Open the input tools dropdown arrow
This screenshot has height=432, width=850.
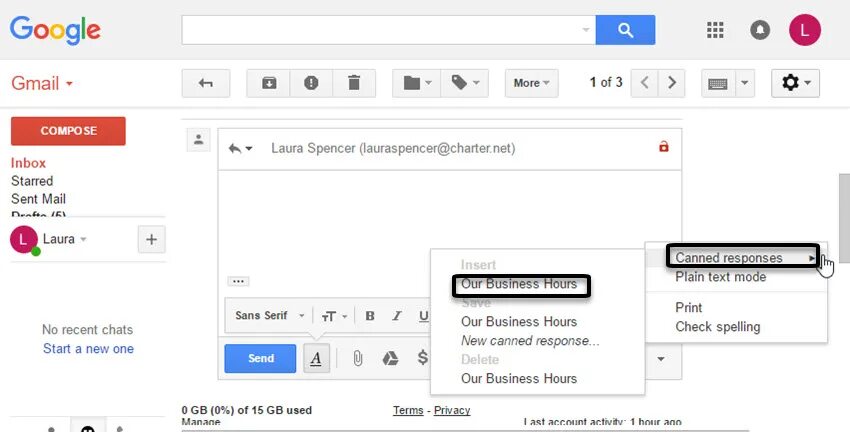click(x=744, y=83)
